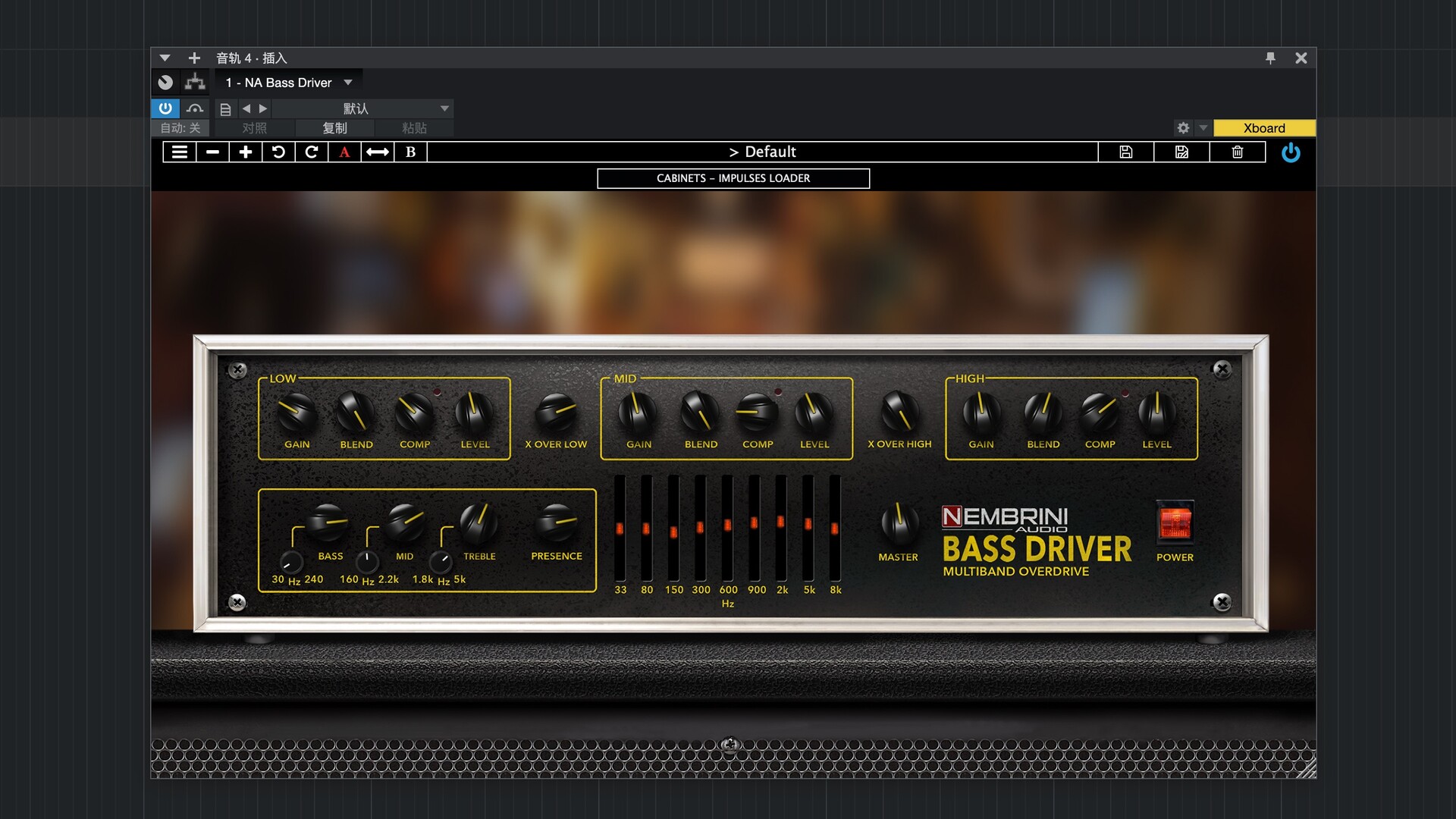Click the 80 Hz EQ fader

(646, 528)
